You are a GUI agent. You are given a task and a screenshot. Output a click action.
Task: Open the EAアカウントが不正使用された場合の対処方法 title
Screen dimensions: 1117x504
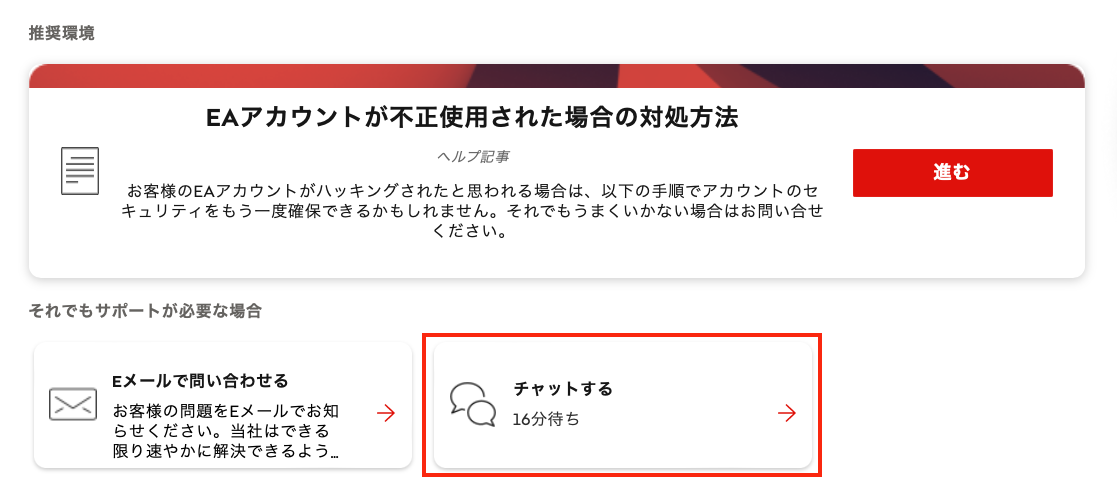click(x=472, y=118)
